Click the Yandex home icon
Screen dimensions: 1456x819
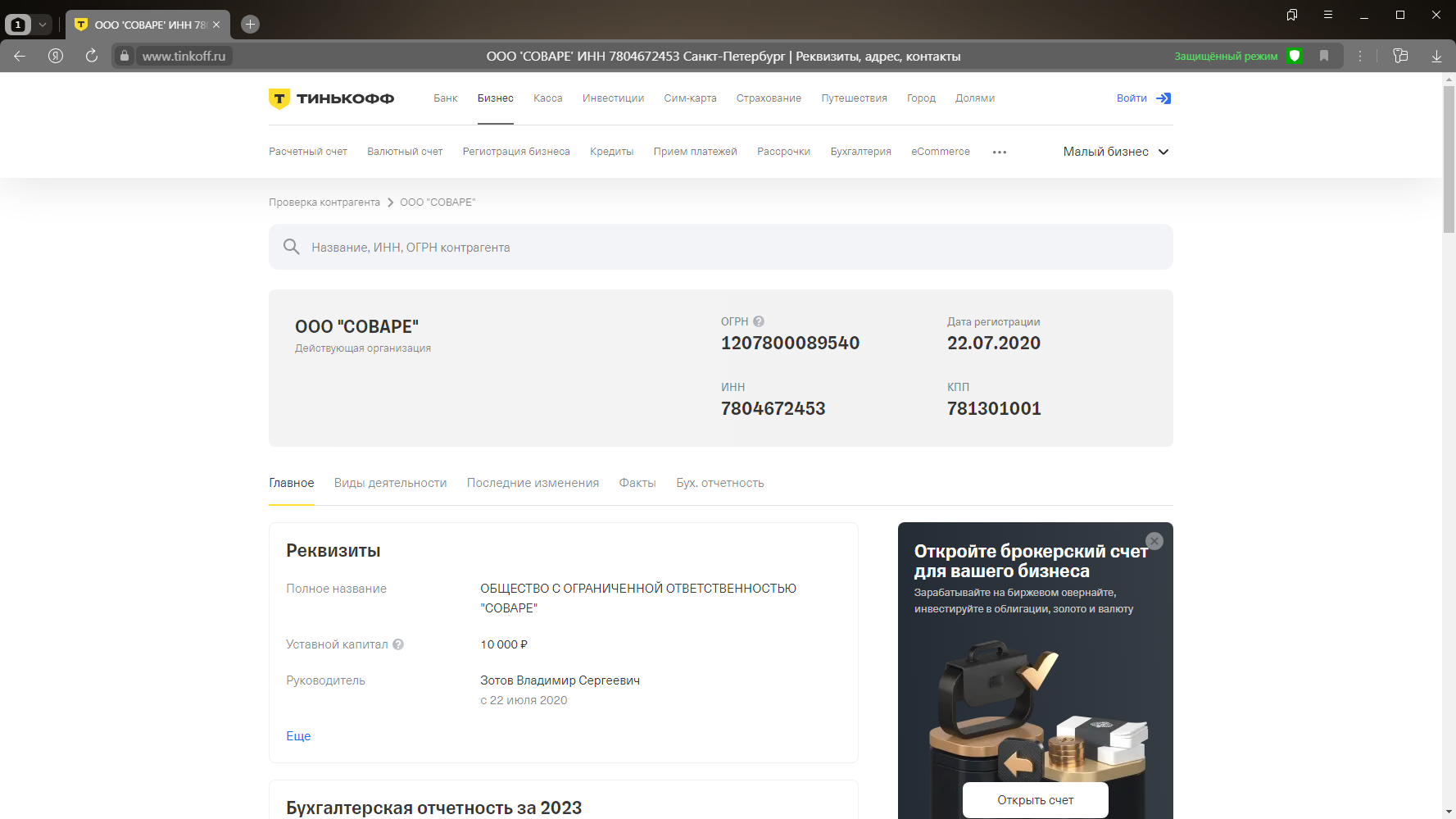coord(56,56)
